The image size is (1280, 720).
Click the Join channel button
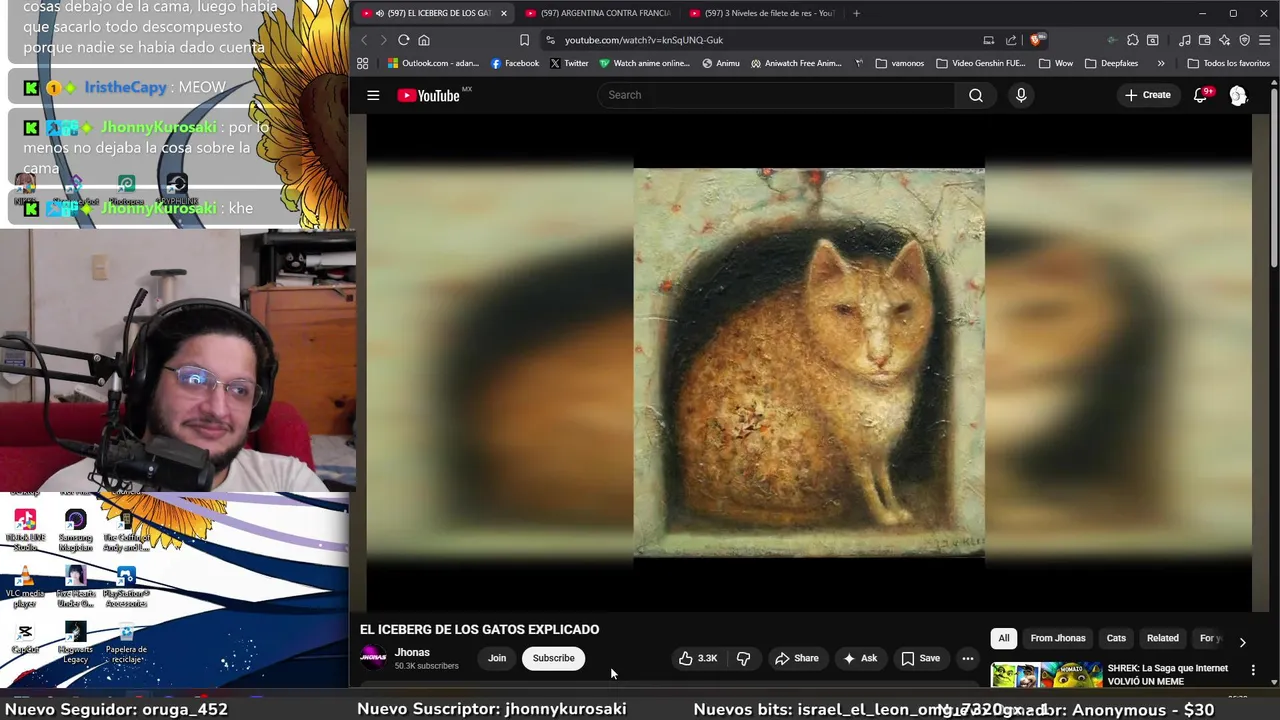pos(497,658)
